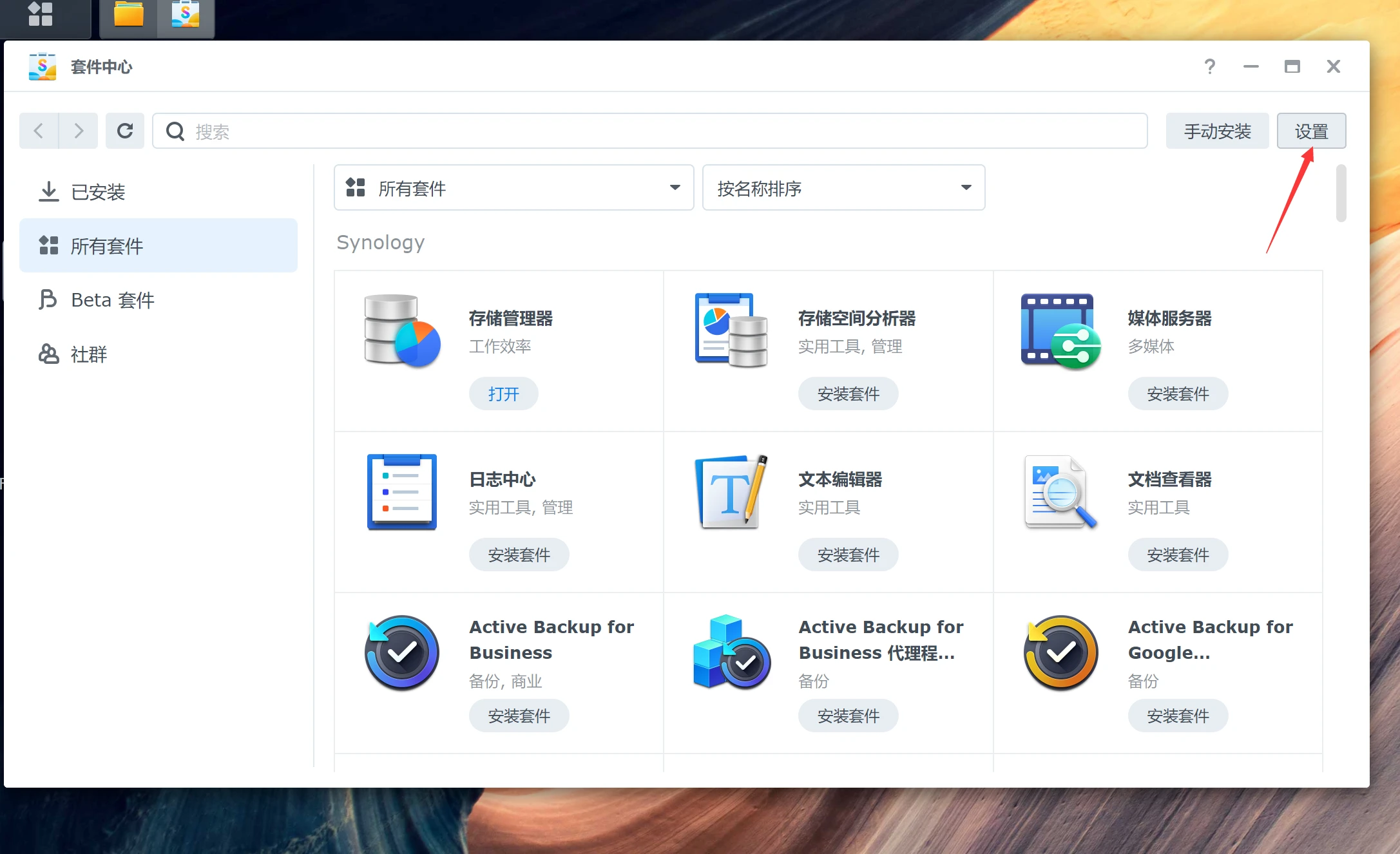The height and width of the screenshot is (854, 1400).
Task: Select Package Center taskbar icon
Action: pyautogui.click(x=186, y=14)
